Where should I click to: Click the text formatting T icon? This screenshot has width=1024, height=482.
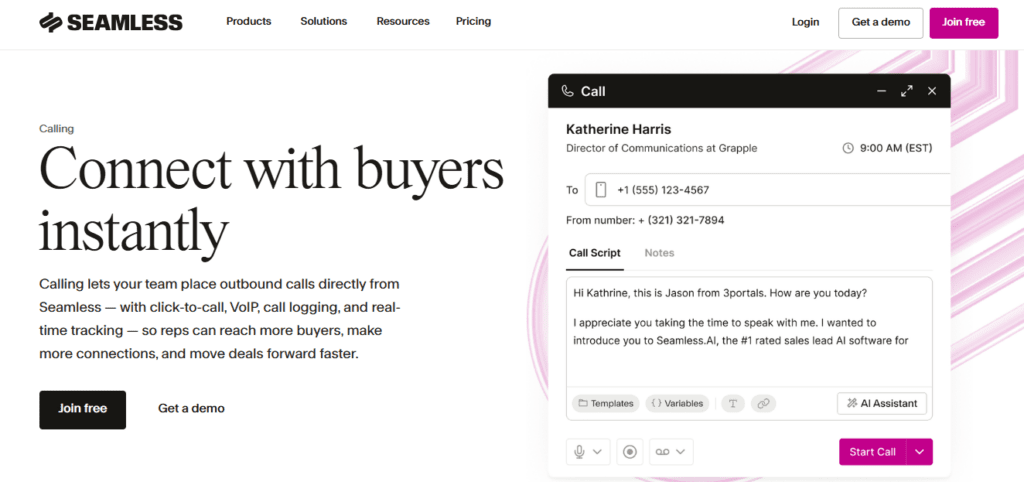click(x=733, y=403)
